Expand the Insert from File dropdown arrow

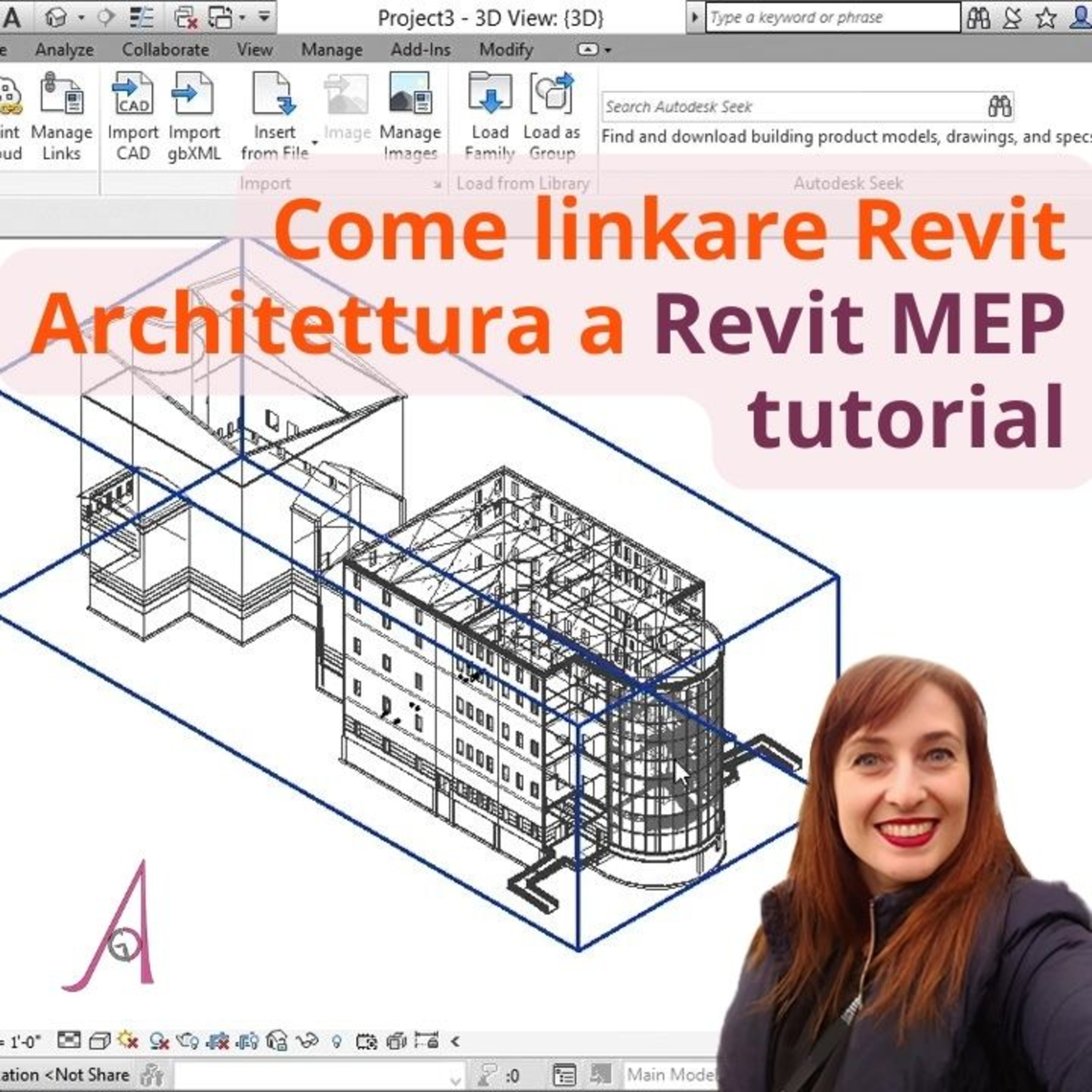(315, 142)
